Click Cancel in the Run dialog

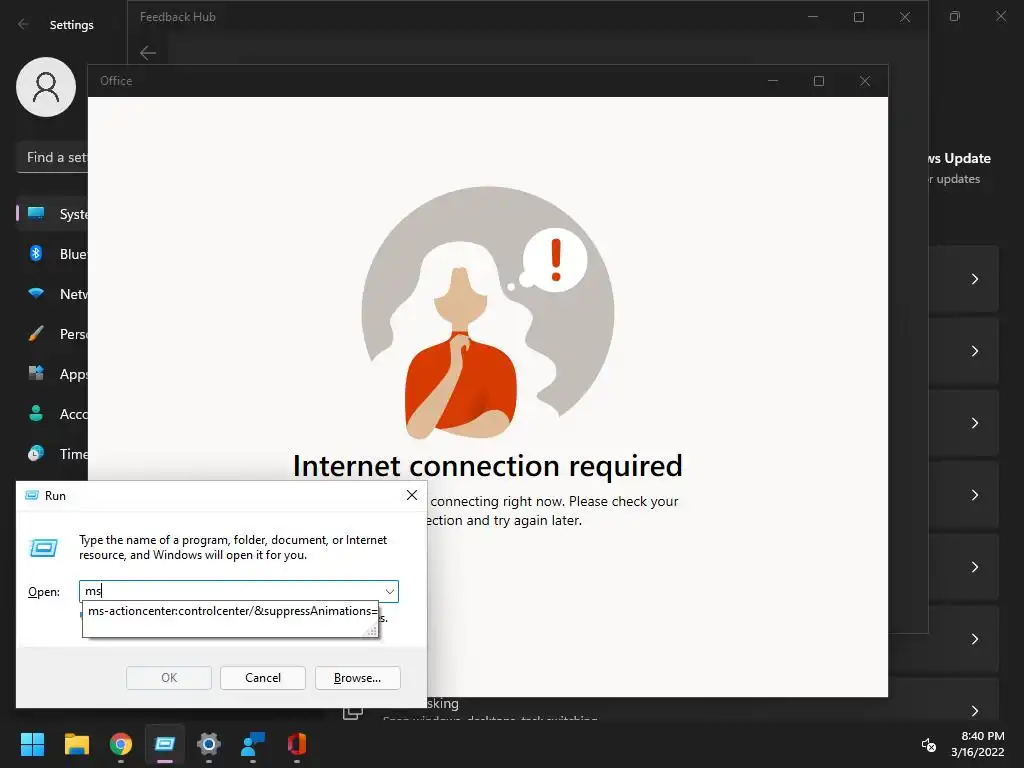[263, 678]
